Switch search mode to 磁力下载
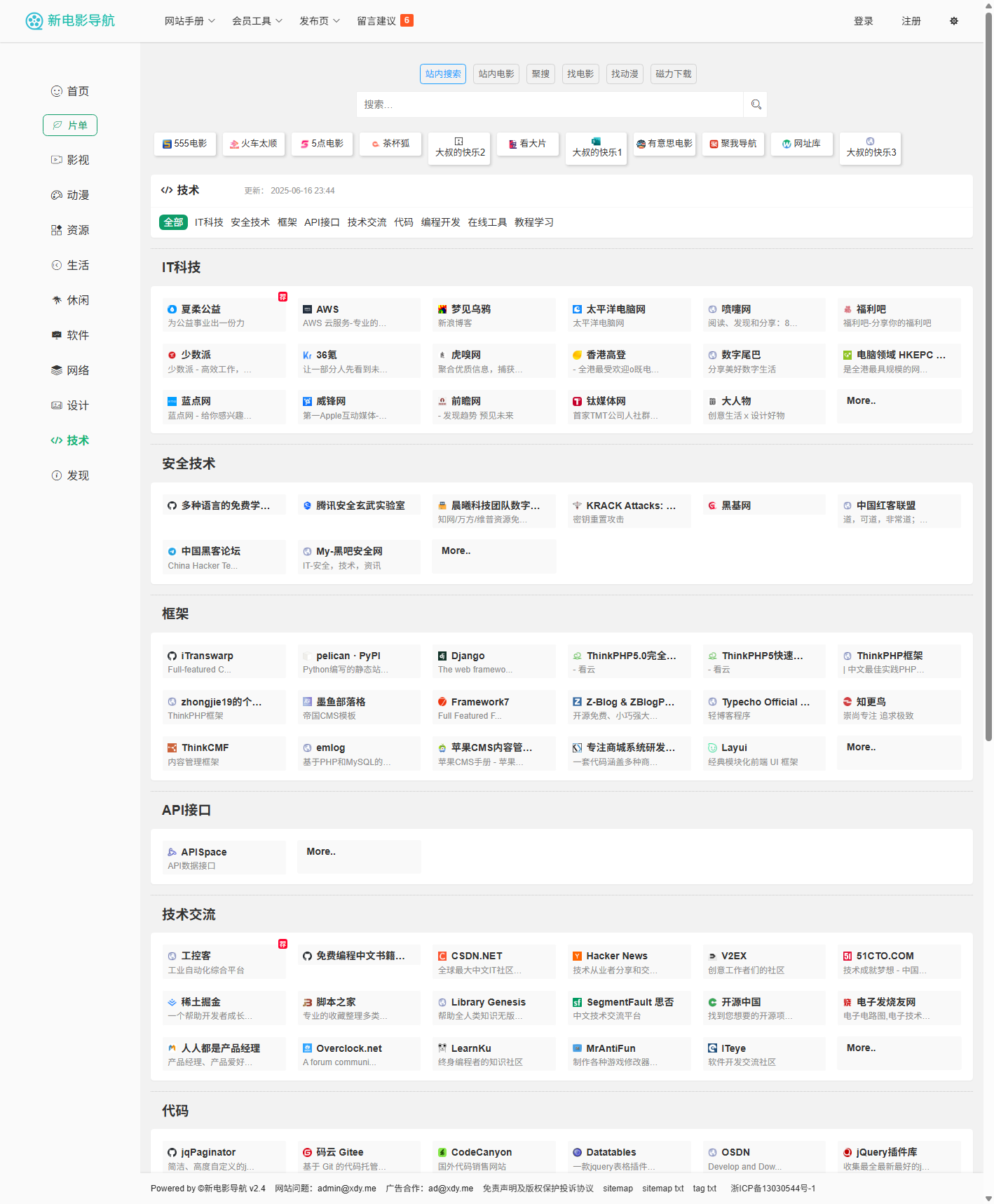This screenshot has height=1204, width=994. coord(673,74)
